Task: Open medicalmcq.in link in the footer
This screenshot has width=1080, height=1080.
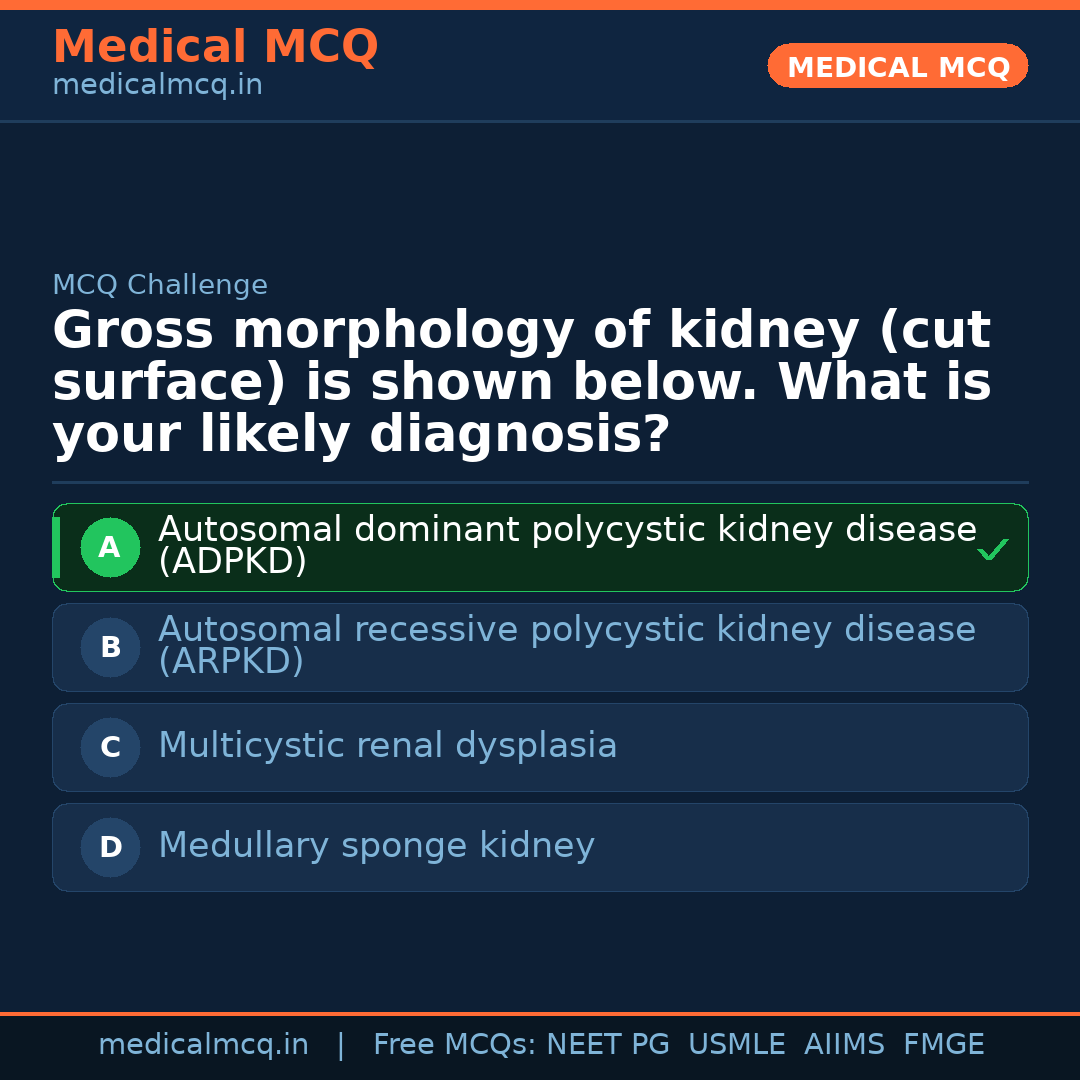Action: pos(203,1045)
